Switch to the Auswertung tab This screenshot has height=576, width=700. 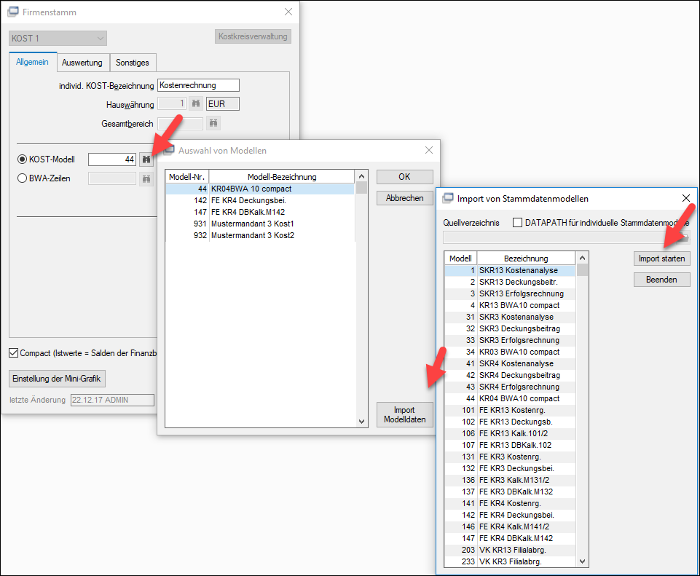[x=82, y=63]
